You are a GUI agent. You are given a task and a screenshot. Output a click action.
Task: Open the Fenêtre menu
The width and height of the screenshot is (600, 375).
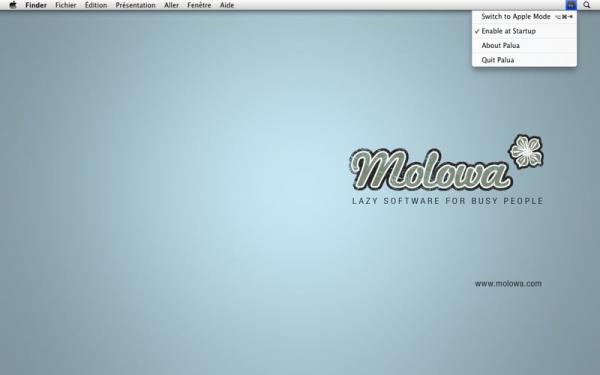coord(199,5)
